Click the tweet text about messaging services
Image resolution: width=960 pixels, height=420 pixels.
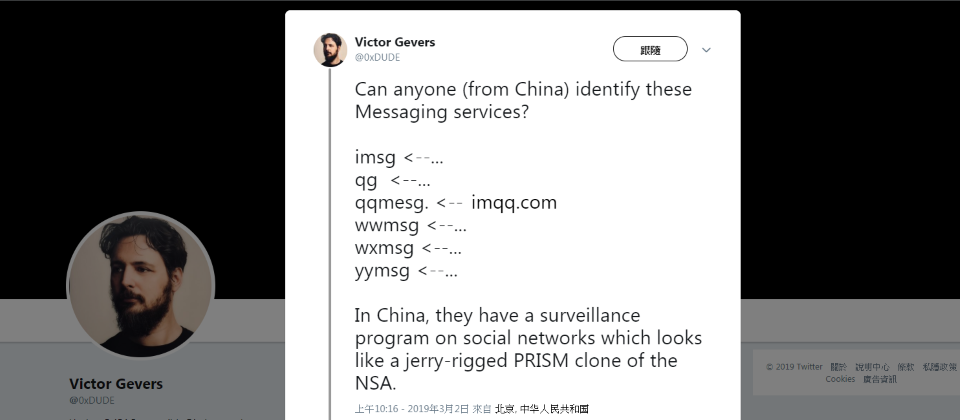[x=523, y=101]
